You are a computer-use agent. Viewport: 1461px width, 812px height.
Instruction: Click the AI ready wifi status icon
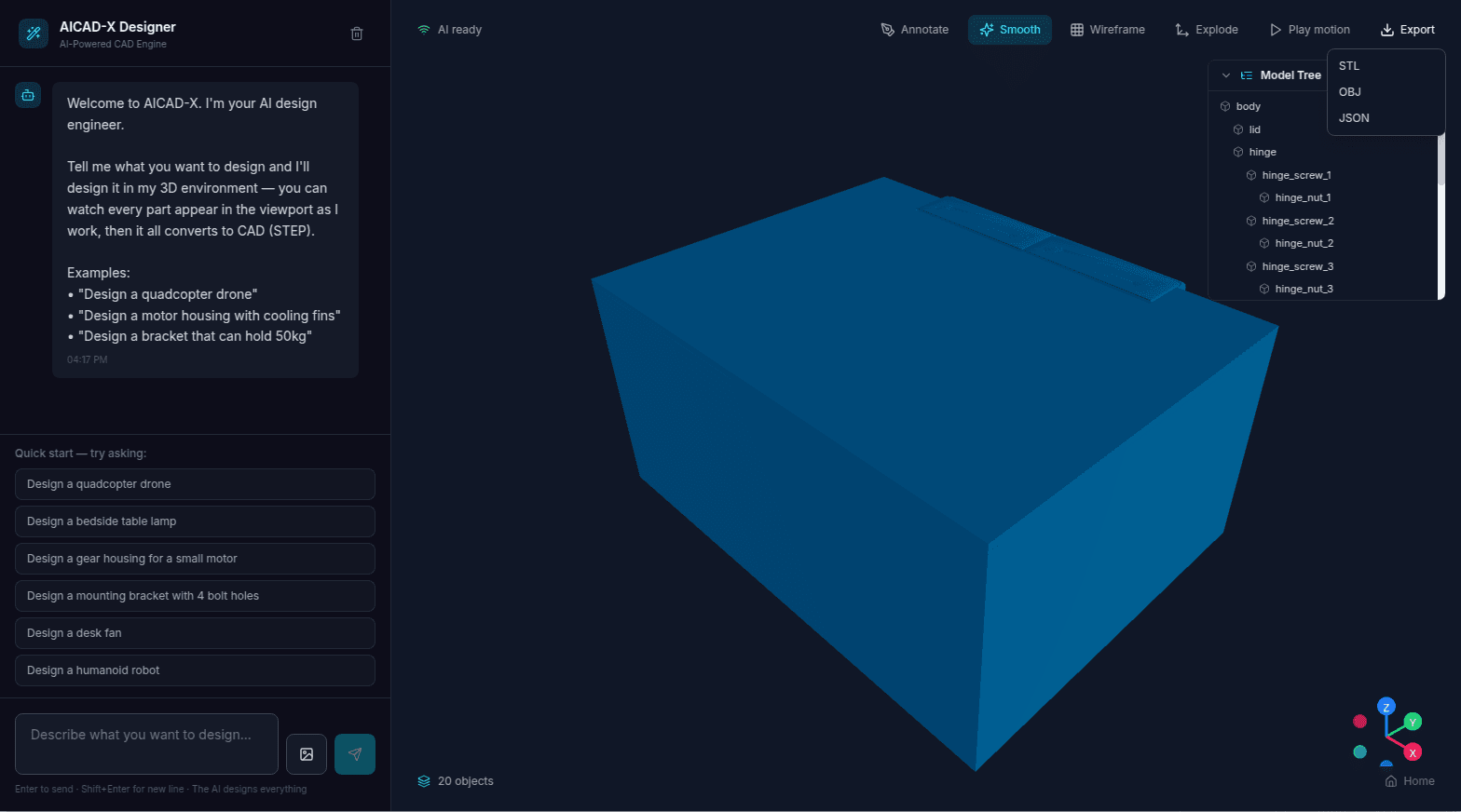[x=424, y=30]
